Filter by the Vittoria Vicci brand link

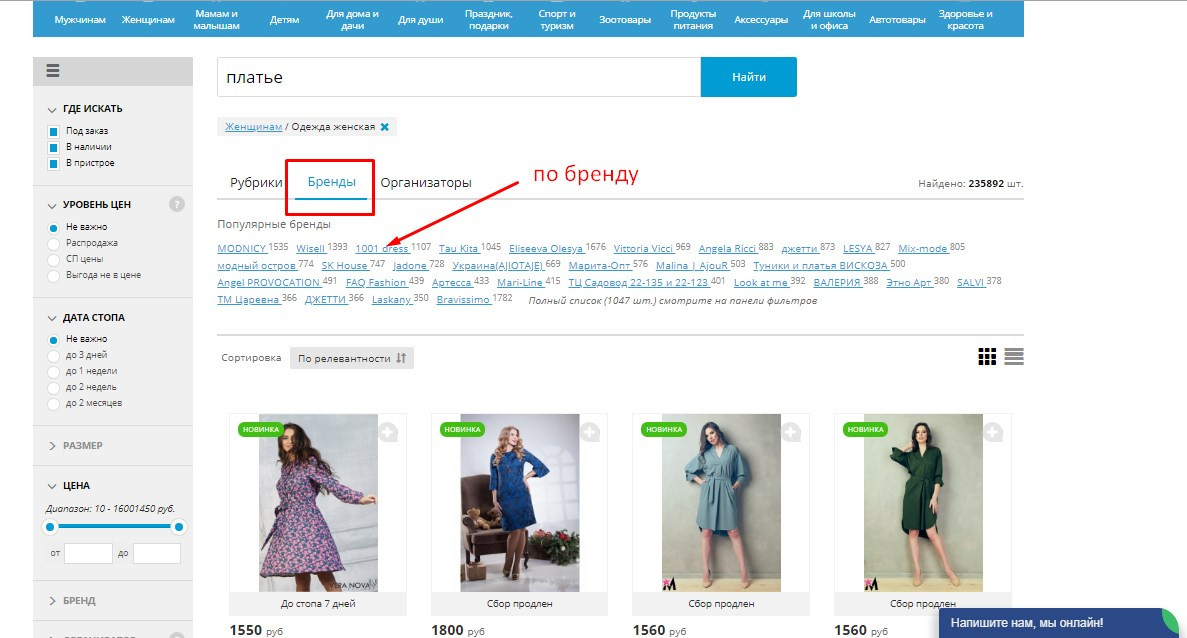click(x=643, y=249)
